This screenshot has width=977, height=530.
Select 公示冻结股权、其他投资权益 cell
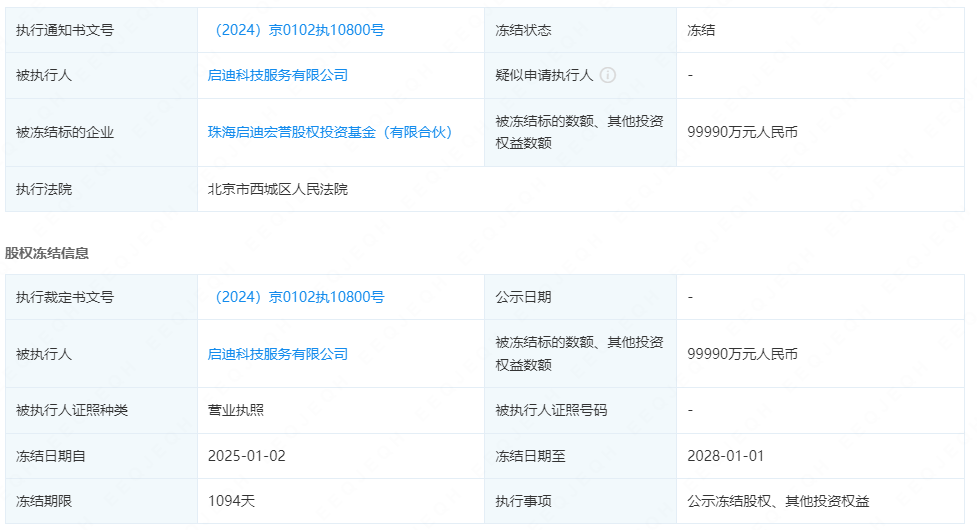tap(778, 501)
